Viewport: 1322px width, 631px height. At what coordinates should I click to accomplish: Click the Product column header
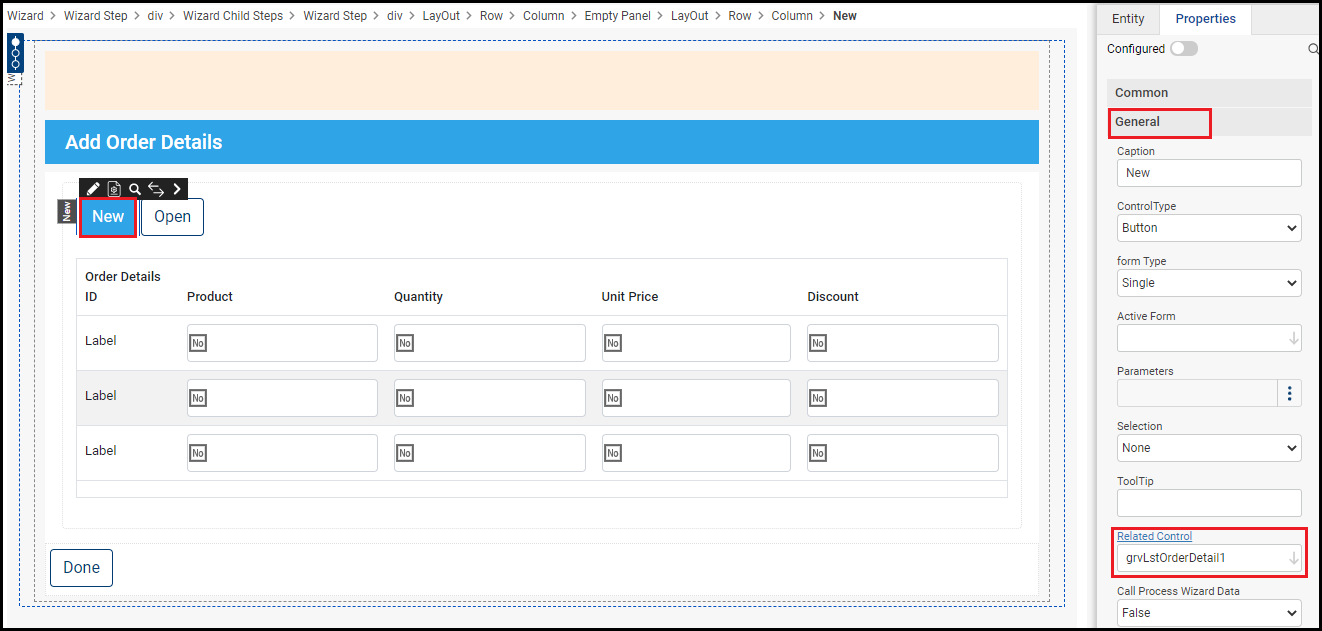pyautogui.click(x=210, y=297)
